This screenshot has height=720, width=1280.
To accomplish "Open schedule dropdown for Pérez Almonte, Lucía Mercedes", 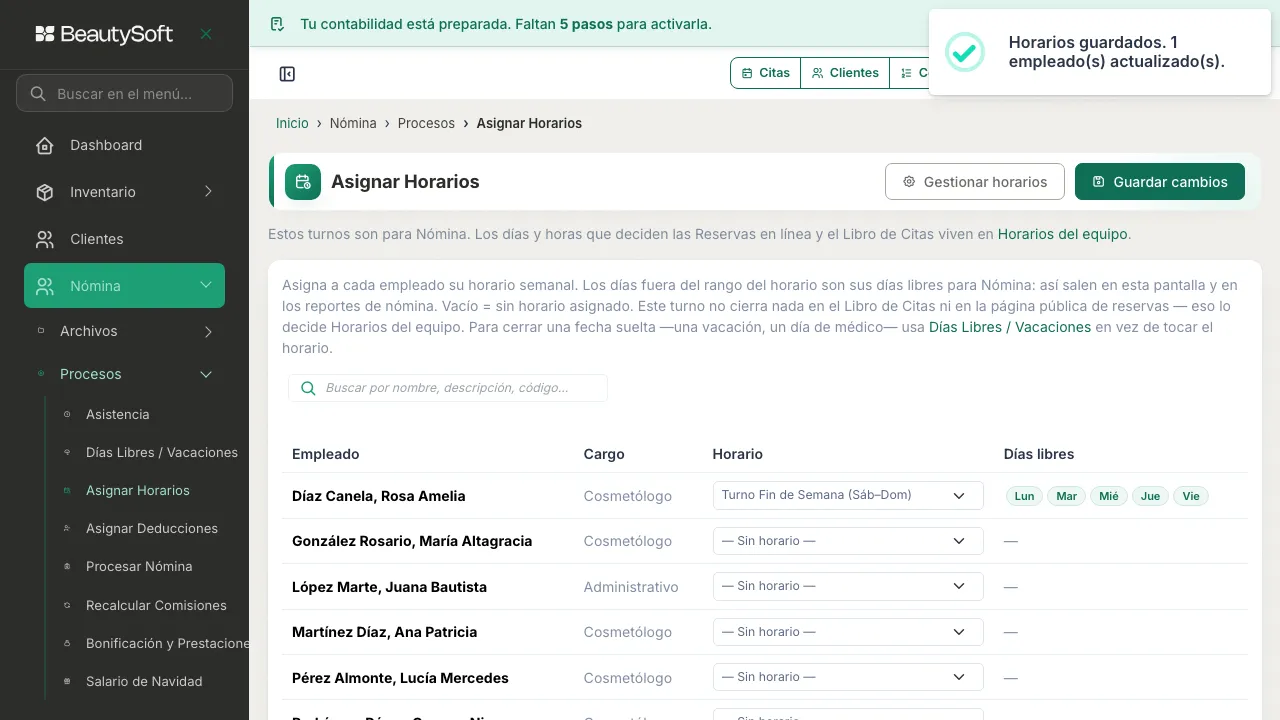I will [x=848, y=677].
